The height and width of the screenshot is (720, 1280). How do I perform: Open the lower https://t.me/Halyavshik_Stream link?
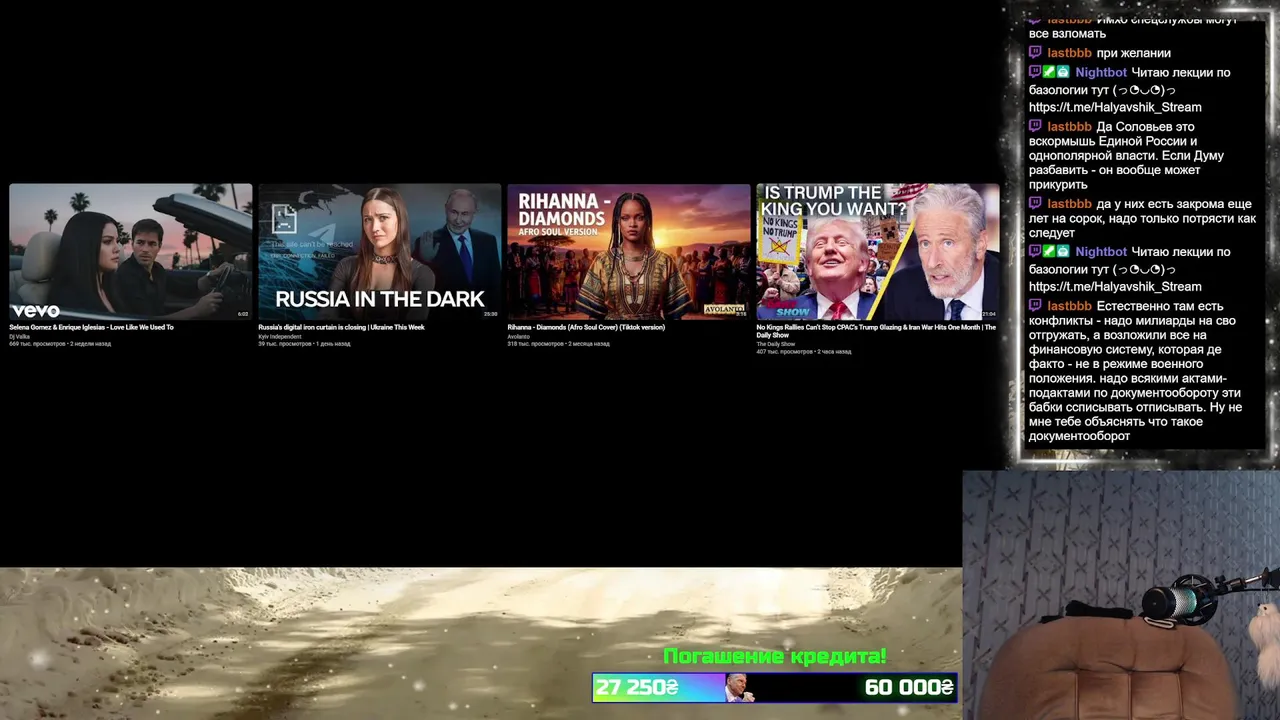(x=1115, y=287)
